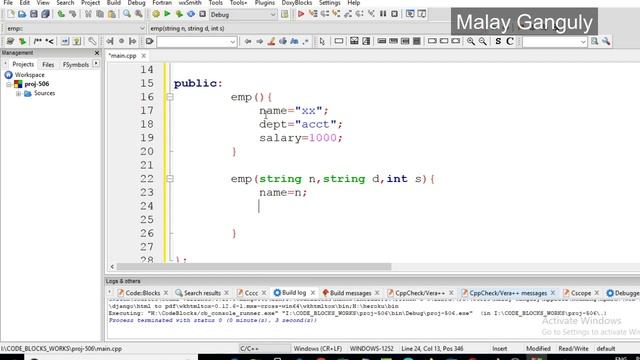Screen dimensions: 640x360
Task: Click the Build and Run icon
Action: [179, 14]
